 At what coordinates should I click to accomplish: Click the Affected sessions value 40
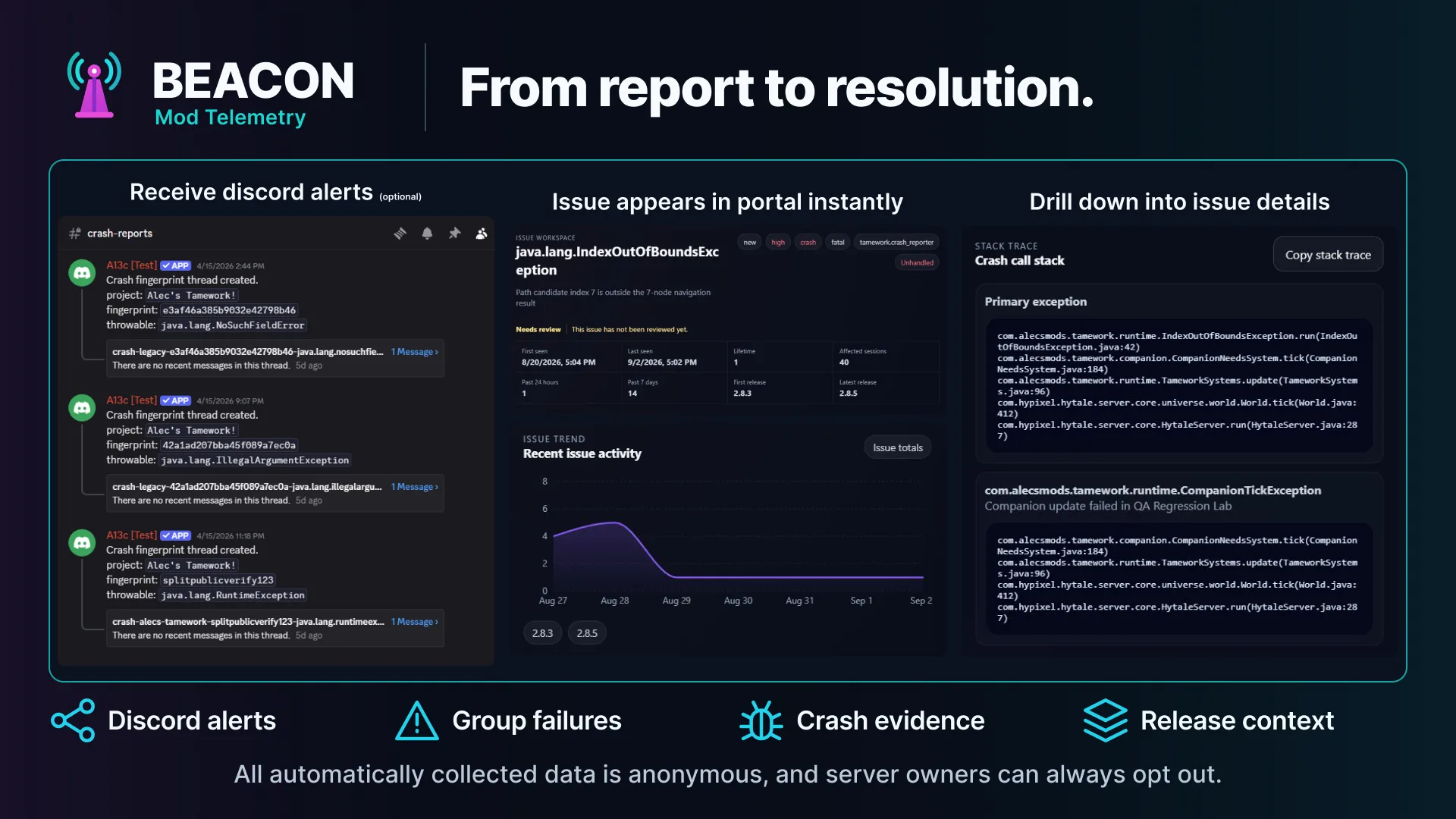[844, 362]
